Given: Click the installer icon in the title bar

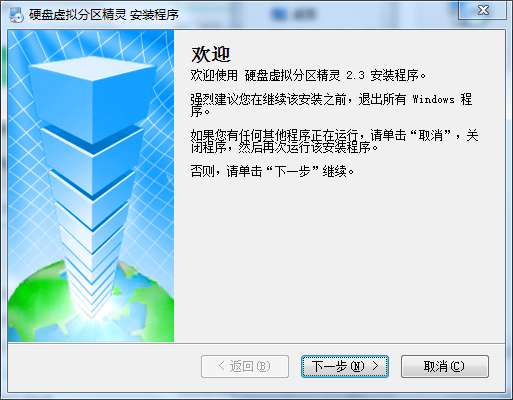Looking at the screenshot, I should [x=16, y=15].
